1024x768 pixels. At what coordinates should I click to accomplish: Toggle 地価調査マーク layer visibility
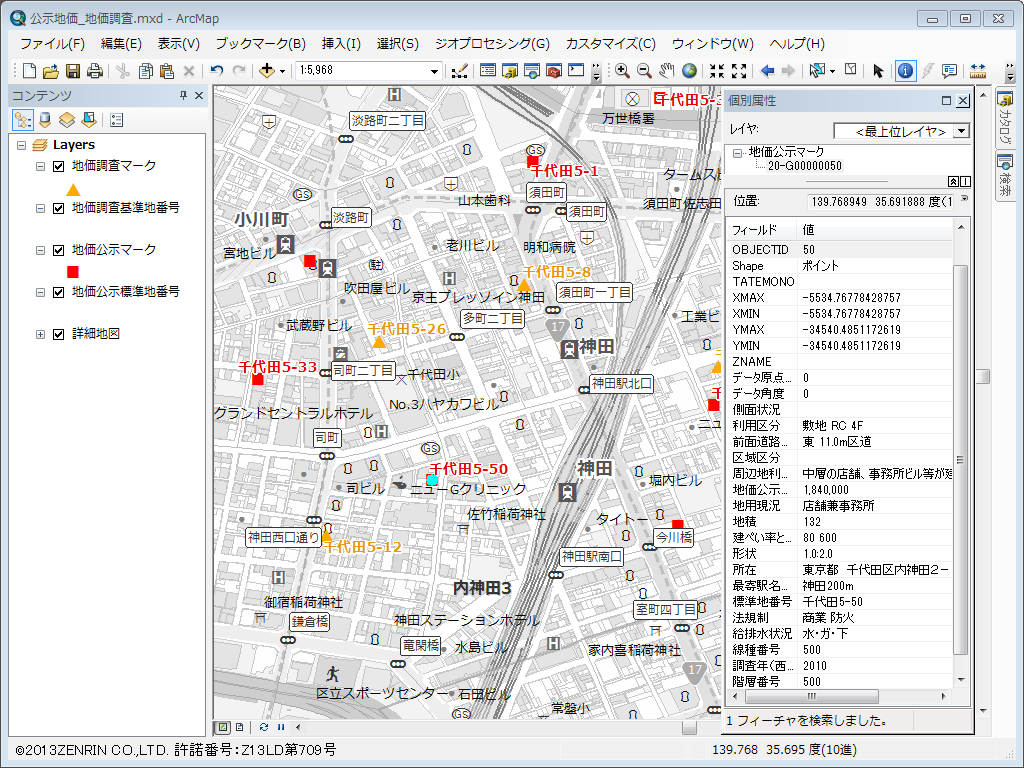tap(59, 167)
